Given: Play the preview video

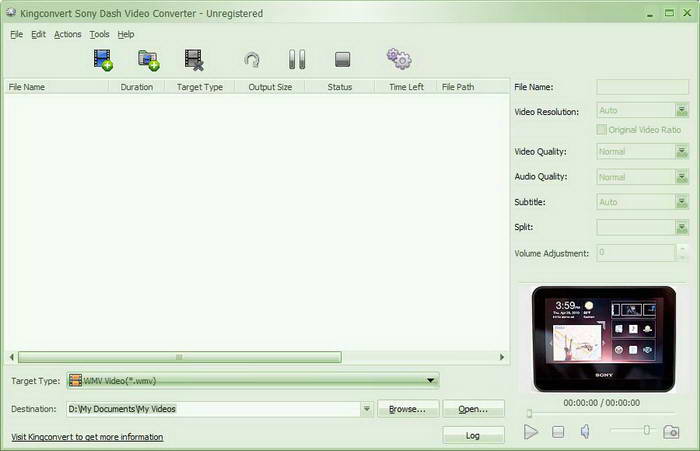Looking at the screenshot, I should (530, 432).
